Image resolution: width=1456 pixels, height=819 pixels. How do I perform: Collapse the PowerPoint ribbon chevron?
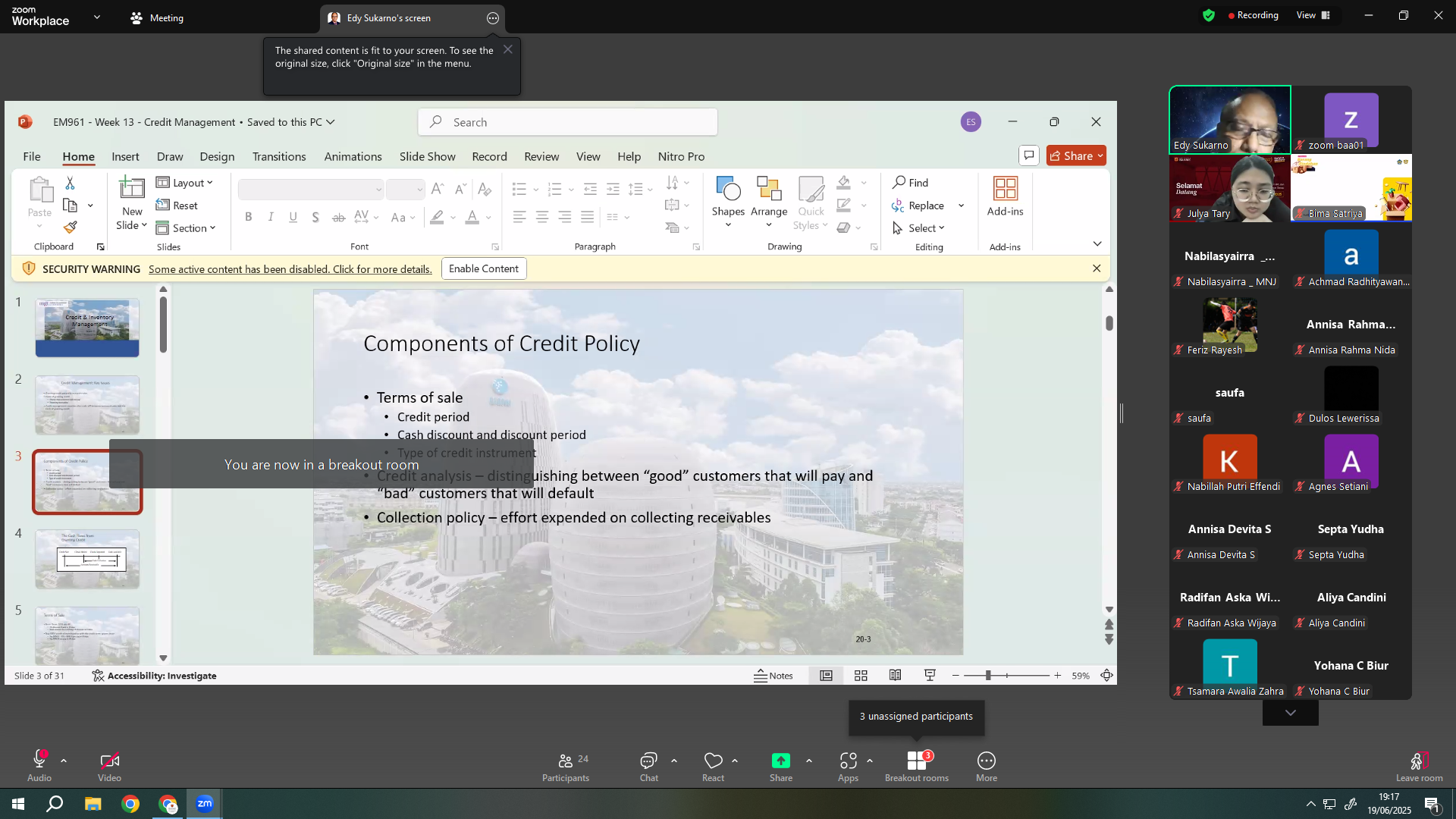pyautogui.click(x=1097, y=244)
